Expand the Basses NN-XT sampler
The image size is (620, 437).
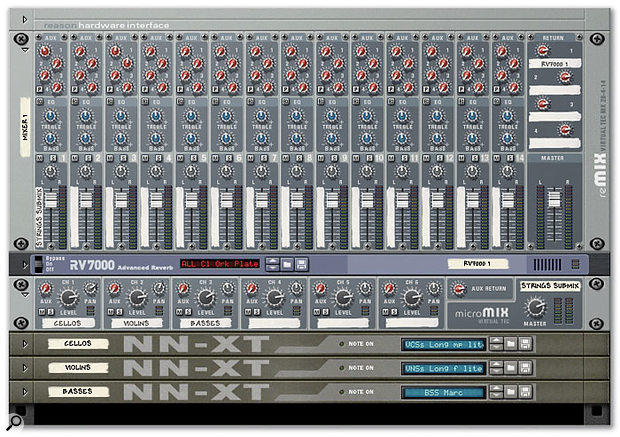click(25, 392)
